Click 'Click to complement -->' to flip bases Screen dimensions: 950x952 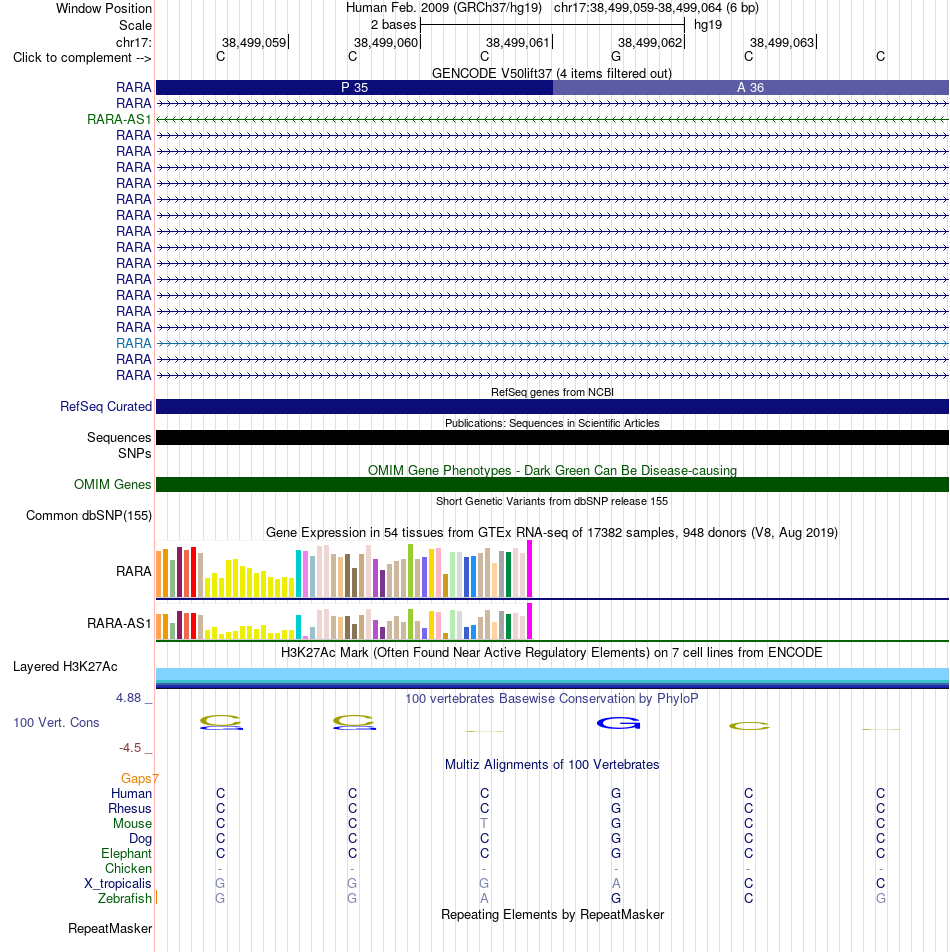tap(82, 58)
